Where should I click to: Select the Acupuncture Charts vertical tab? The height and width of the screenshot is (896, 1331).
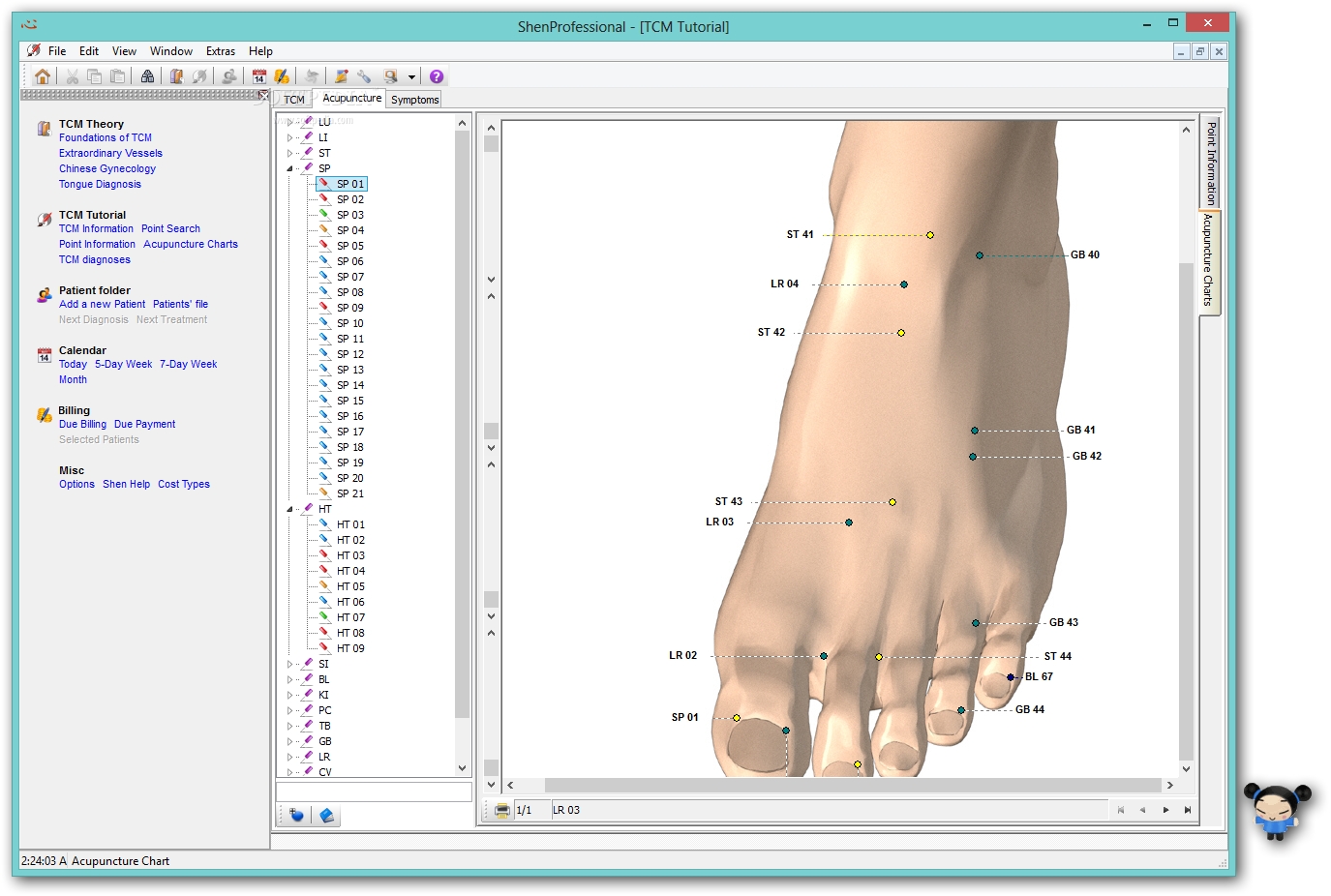[x=1209, y=260]
